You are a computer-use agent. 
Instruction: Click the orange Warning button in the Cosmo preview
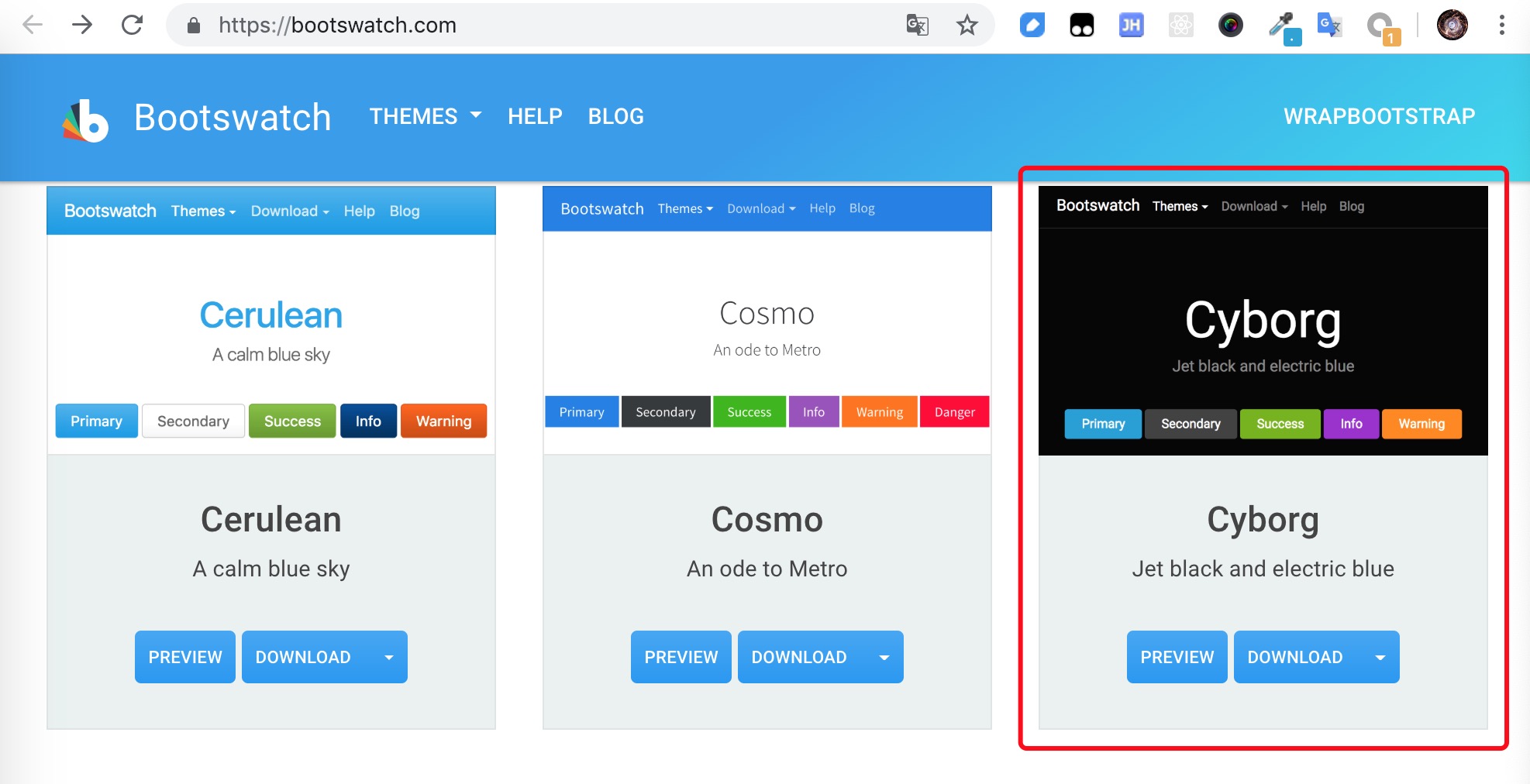coord(880,412)
